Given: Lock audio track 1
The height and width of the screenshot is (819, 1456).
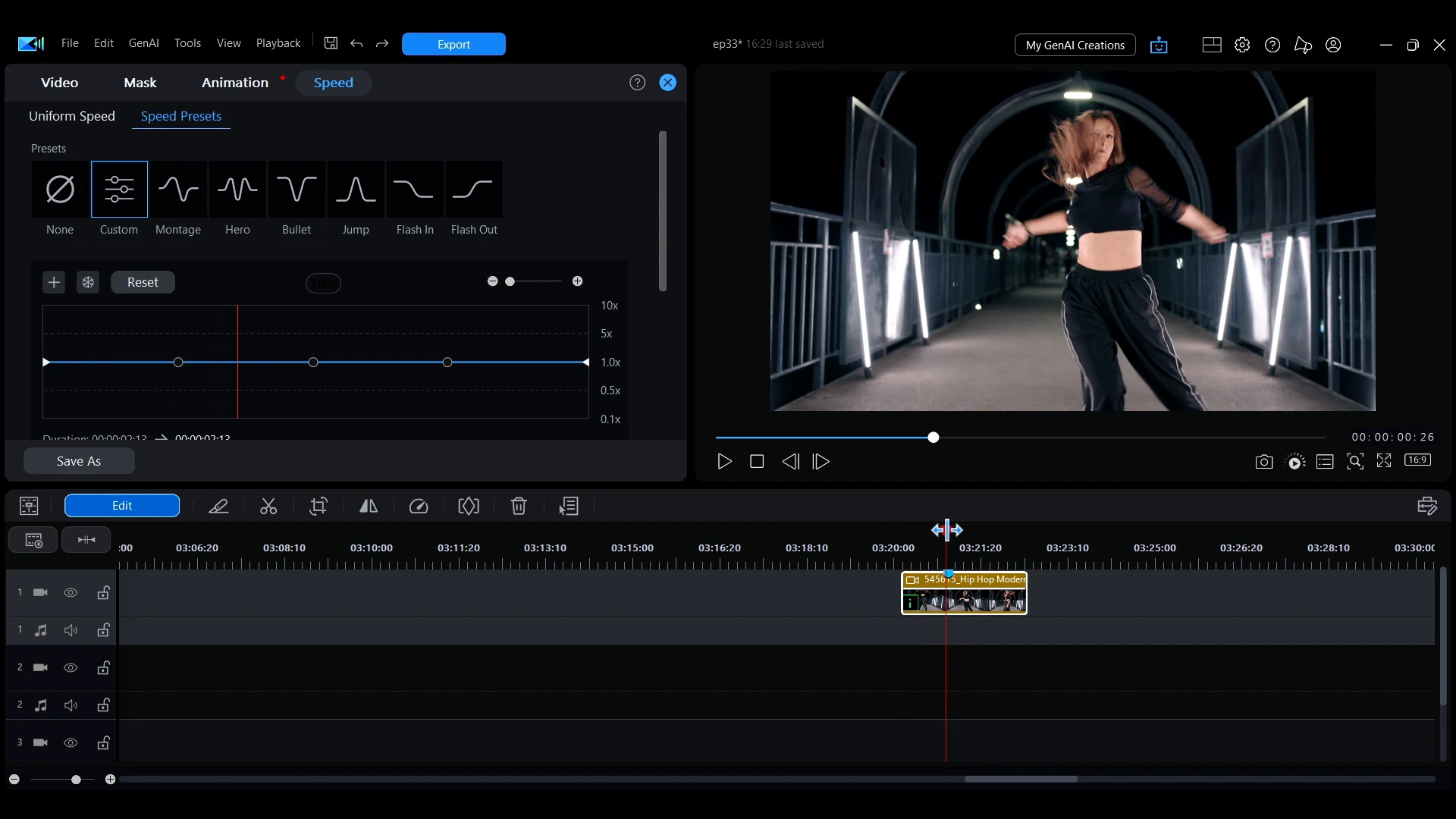Looking at the screenshot, I should pyautogui.click(x=103, y=630).
